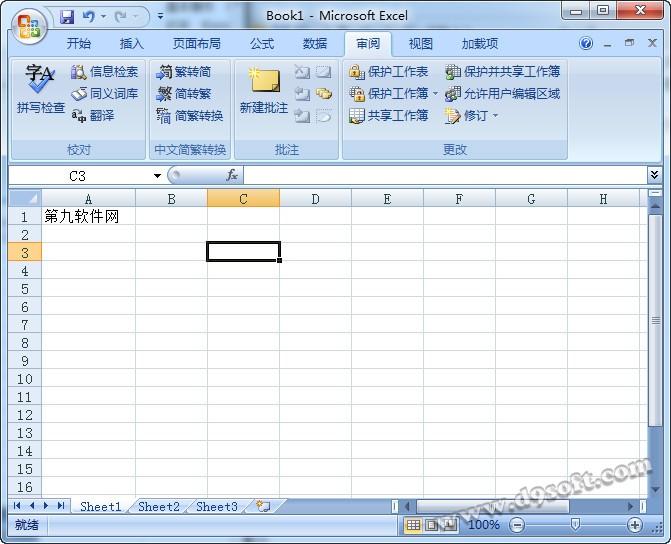Click 允许用户编辑区域
Viewport: 671px width, 544px height.
coord(502,94)
